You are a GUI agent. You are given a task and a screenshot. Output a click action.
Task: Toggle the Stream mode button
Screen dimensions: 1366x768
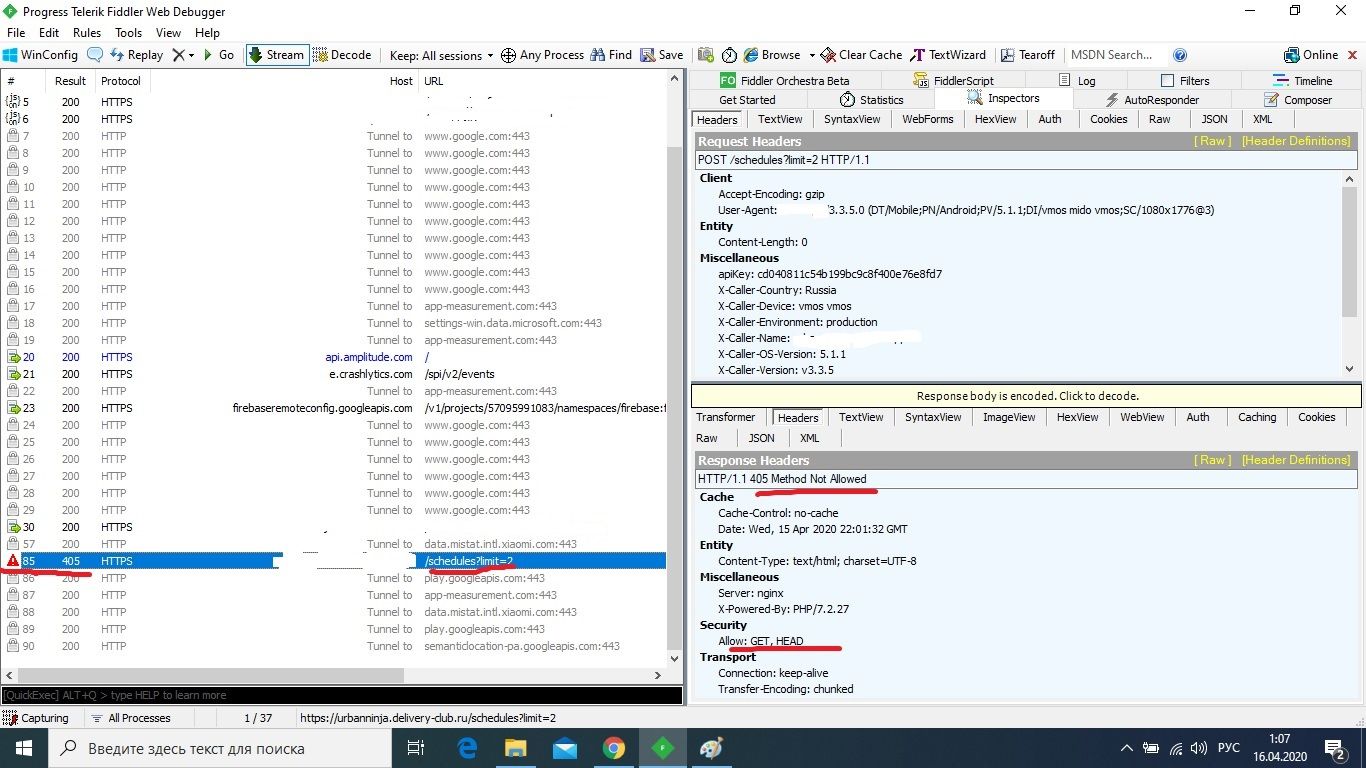[275, 55]
